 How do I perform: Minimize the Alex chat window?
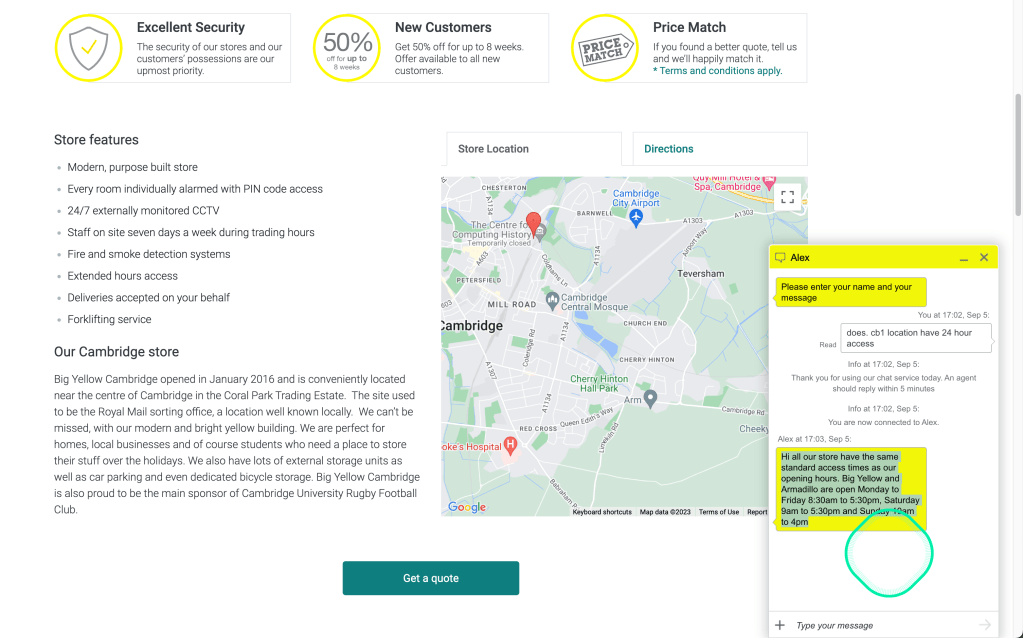[x=964, y=258]
